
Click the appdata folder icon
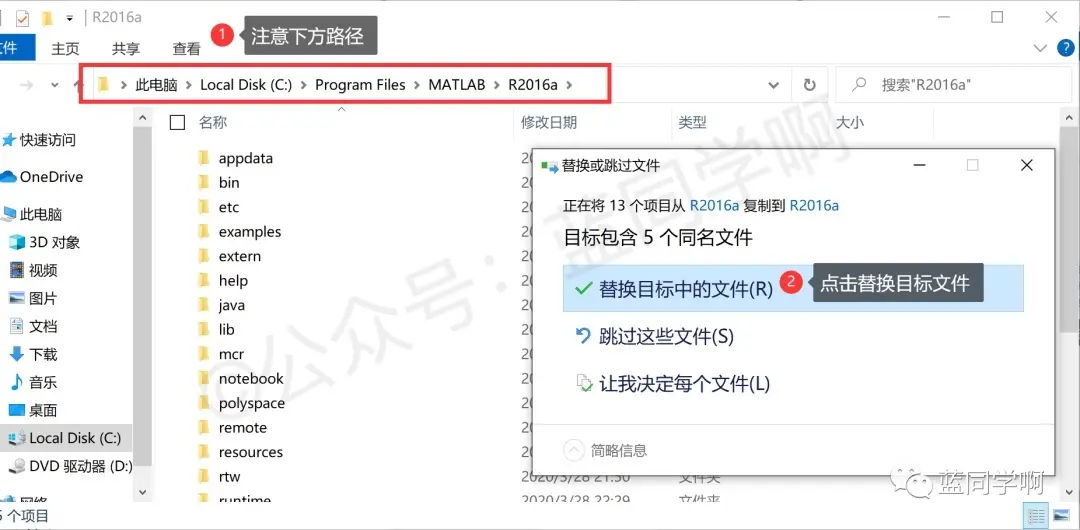[x=203, y=159]
